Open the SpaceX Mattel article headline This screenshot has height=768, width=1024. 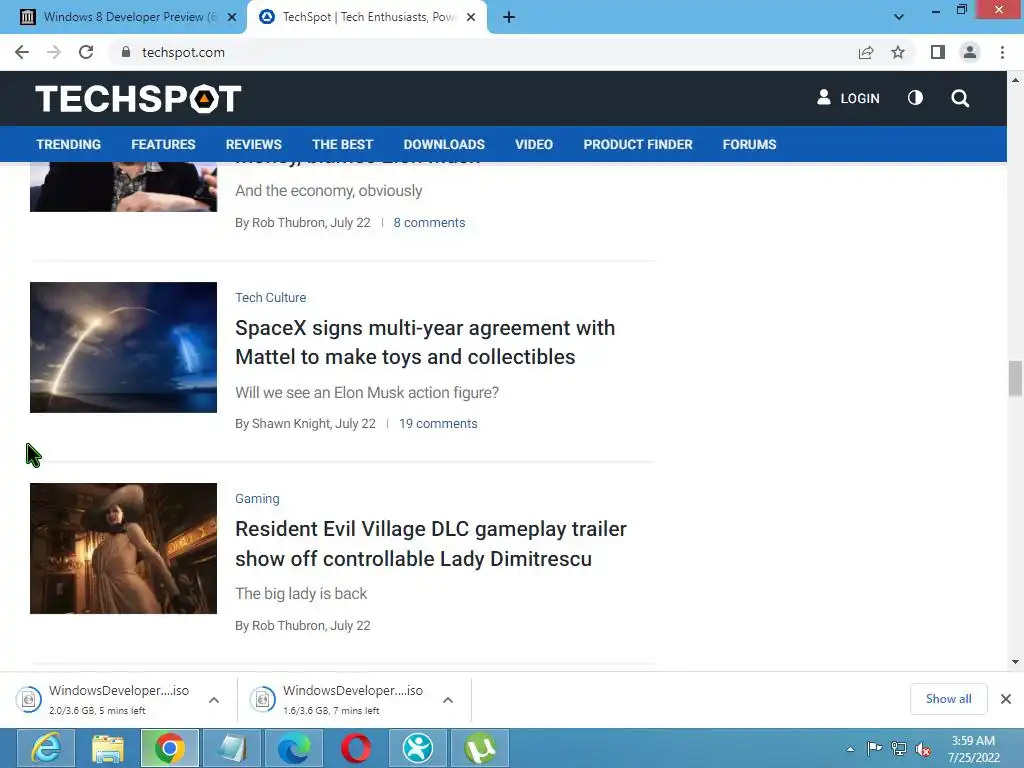(425, 342)
